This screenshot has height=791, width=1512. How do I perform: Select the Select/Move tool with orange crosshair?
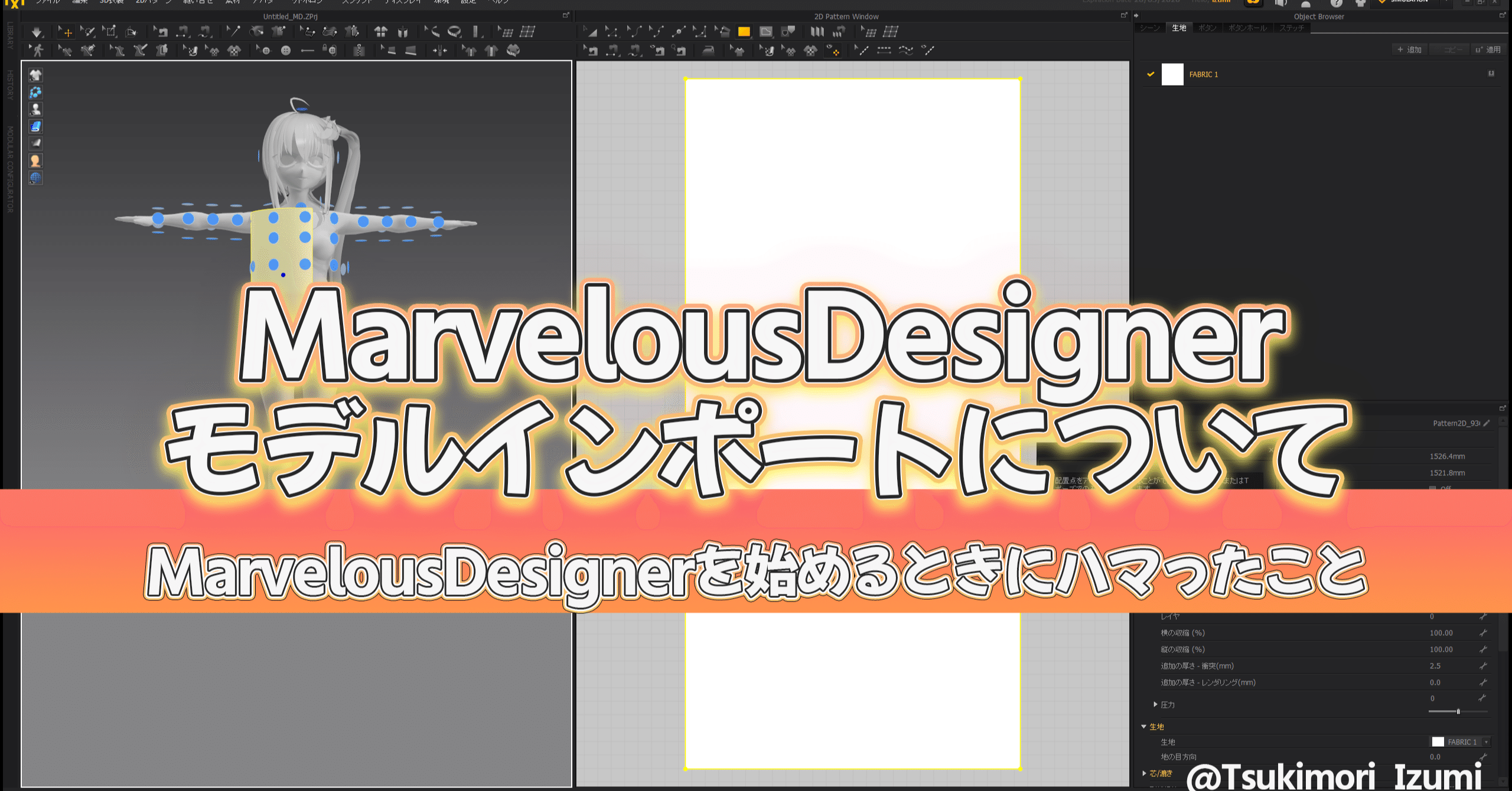click(66, 32)
